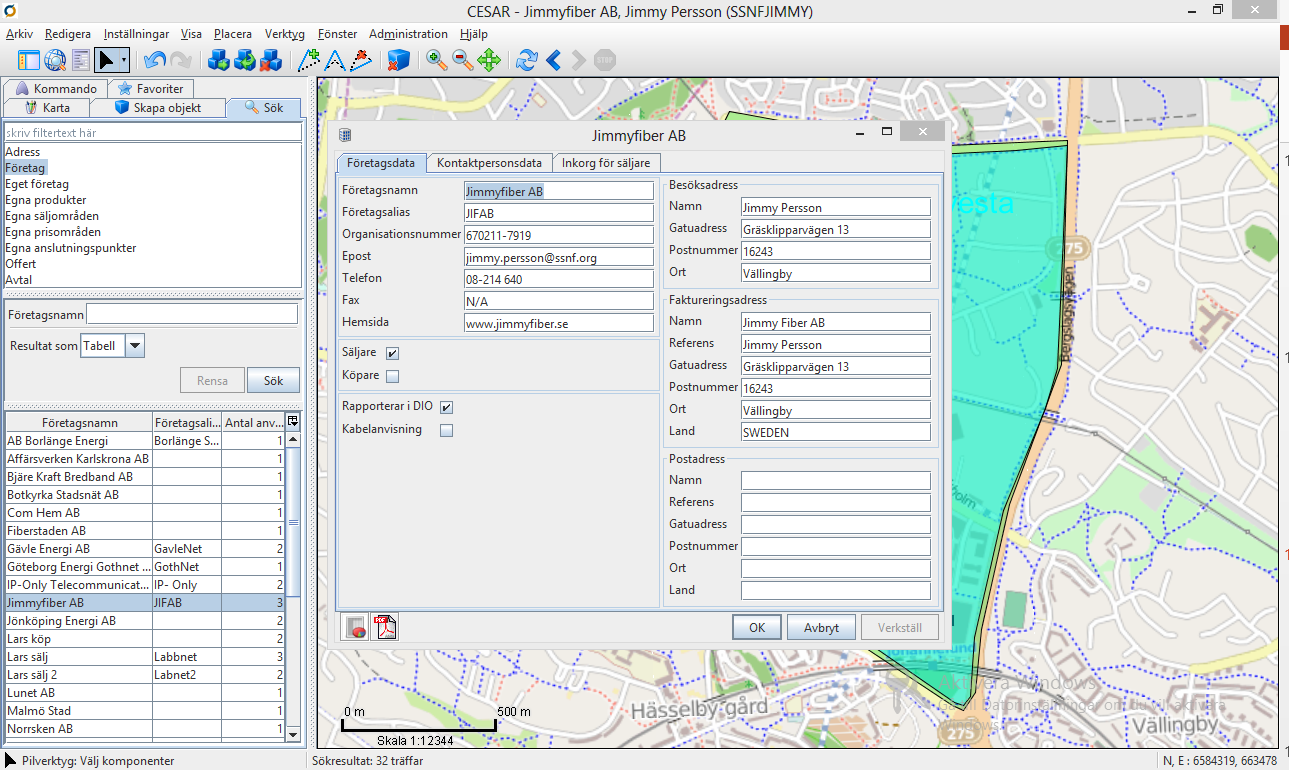Click the zoom out magnifier icon
Screen dimensions: 1289x770
tap(463, 61)
